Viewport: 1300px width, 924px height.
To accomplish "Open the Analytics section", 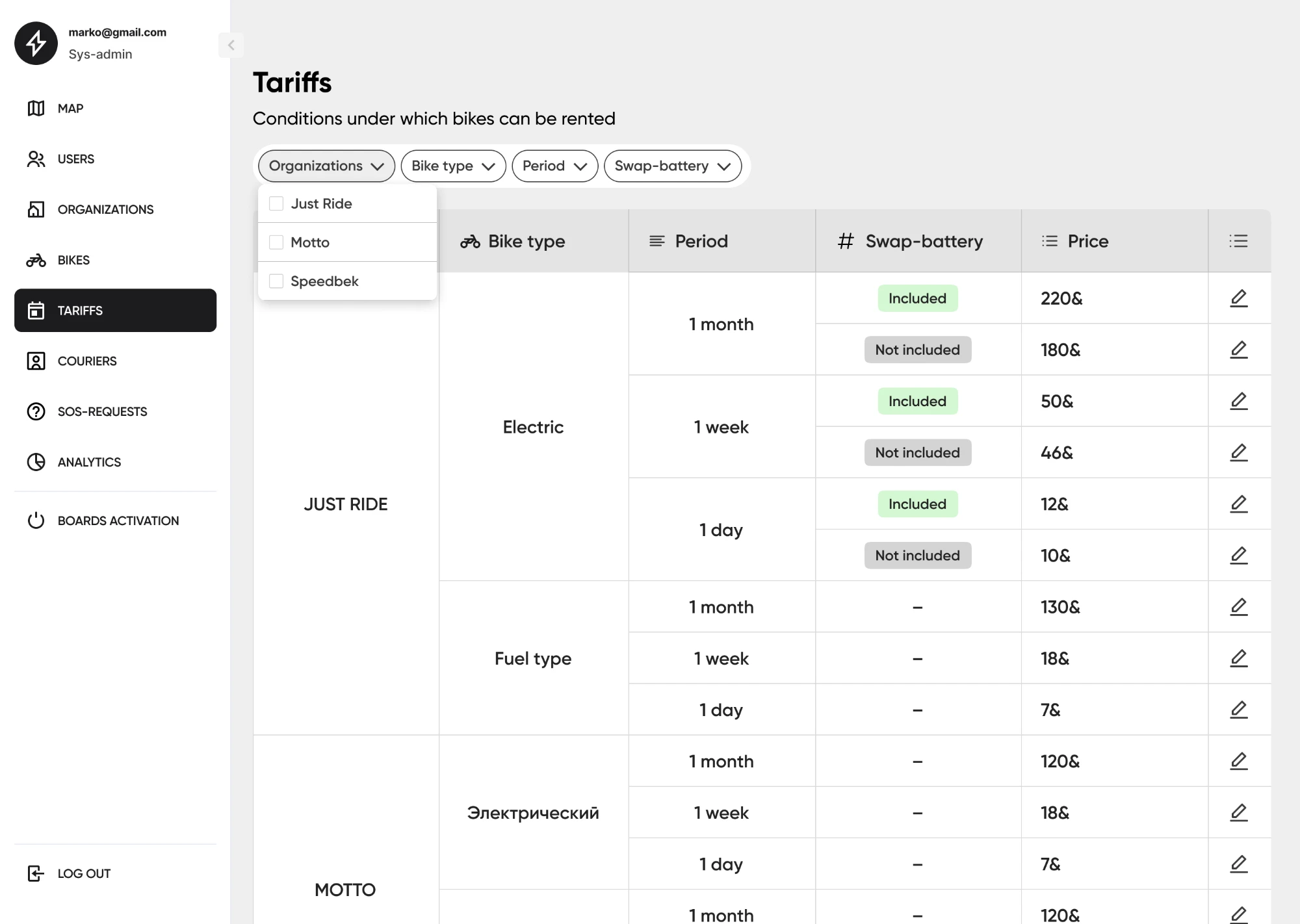I will point(115,462).
